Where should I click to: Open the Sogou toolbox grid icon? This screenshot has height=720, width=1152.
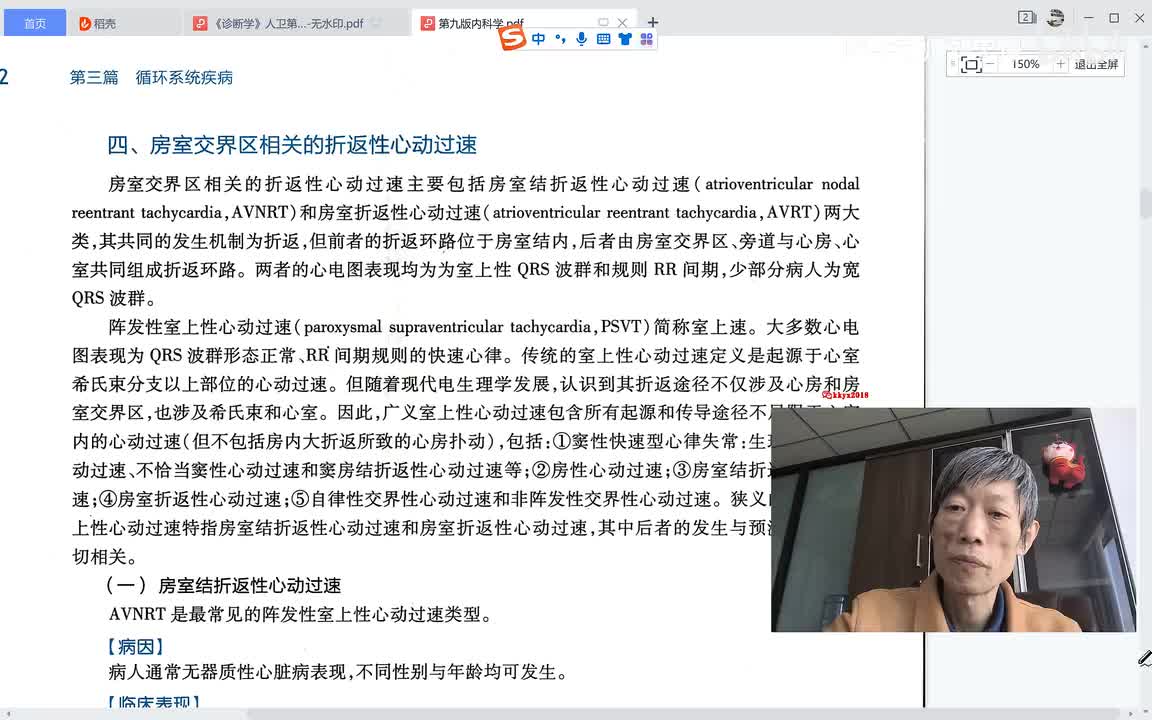pos(647,39)
